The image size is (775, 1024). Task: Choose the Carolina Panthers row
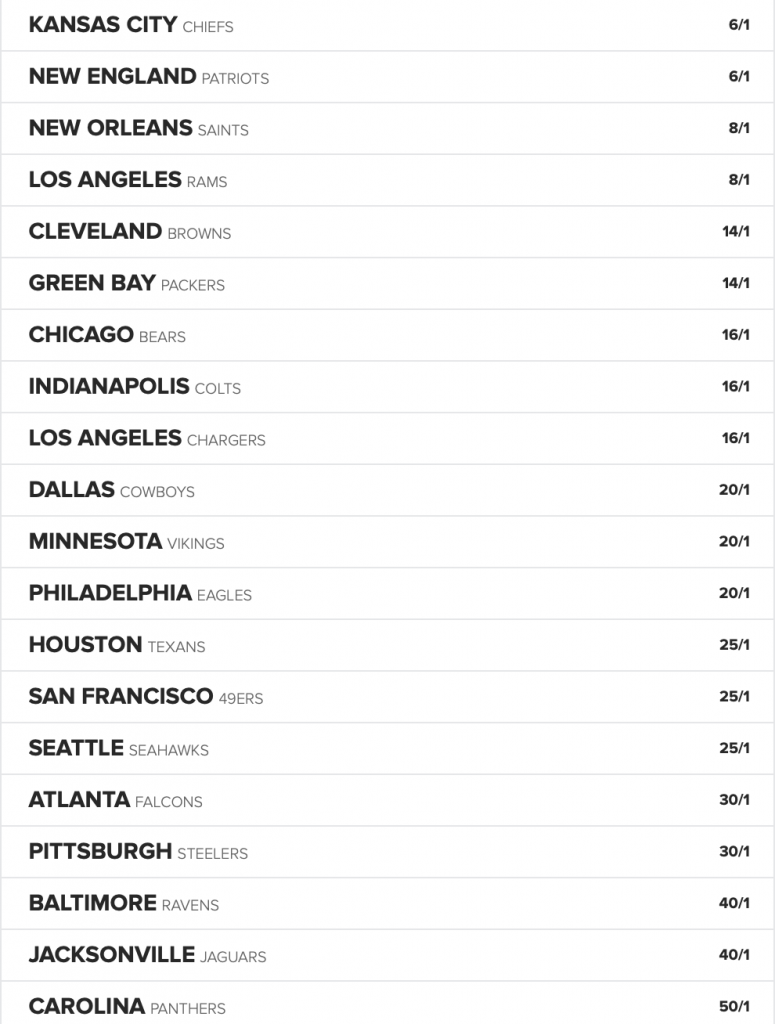(x=387, y=1003)
